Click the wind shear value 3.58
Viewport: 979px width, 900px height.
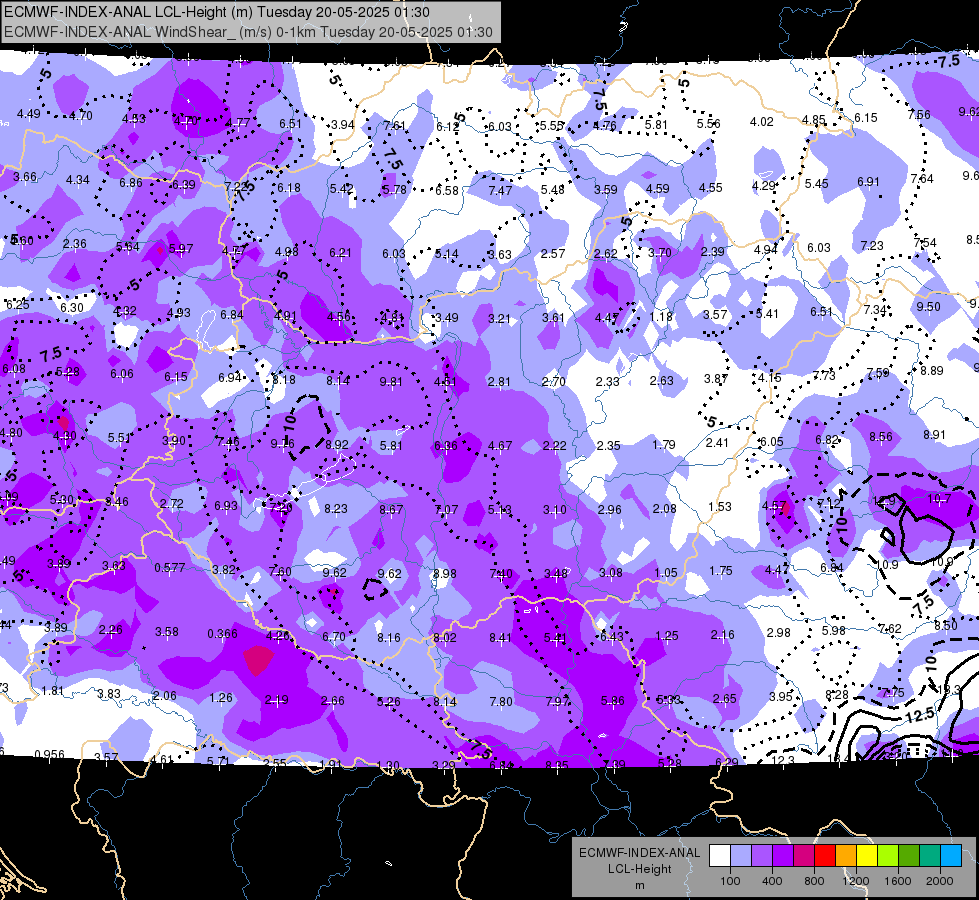[x=167, y=631]
